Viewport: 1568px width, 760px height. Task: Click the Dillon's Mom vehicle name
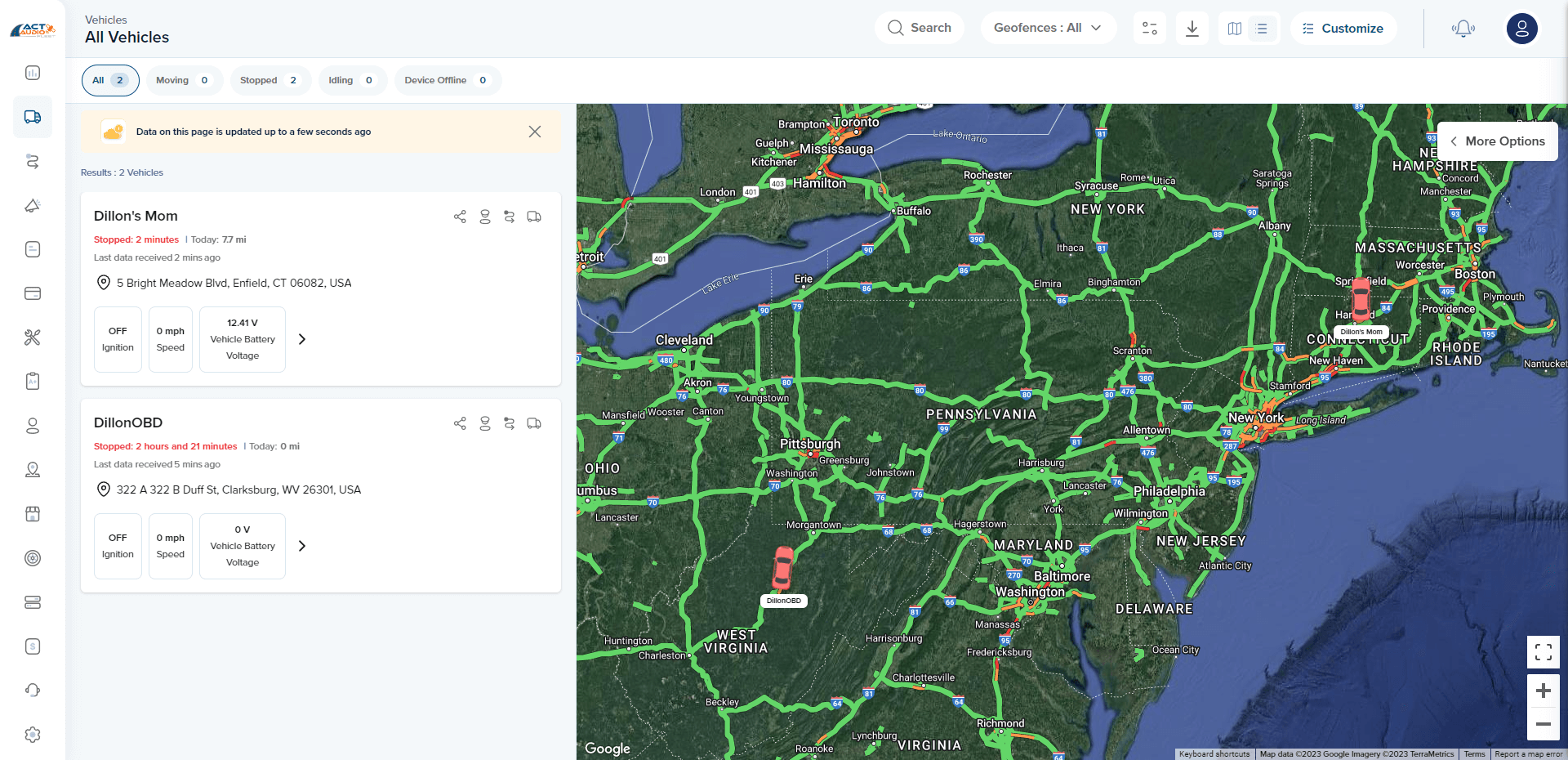click(x=136, y=216)
